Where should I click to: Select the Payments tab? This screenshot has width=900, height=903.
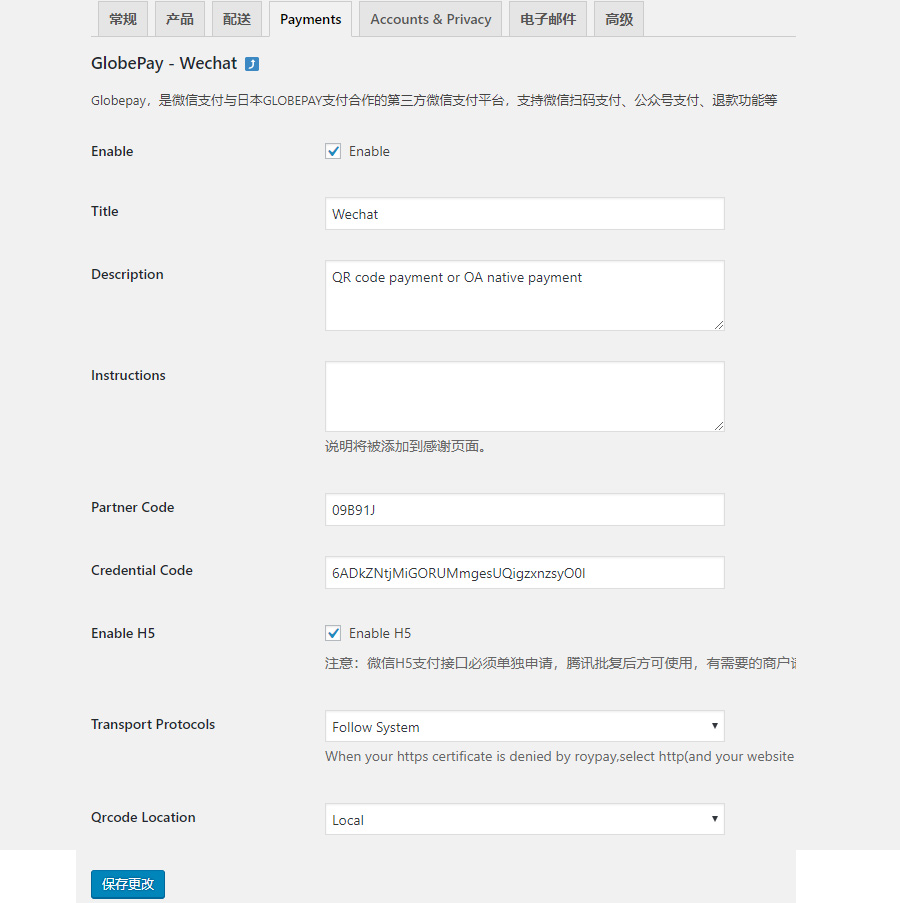click(310, 19)
